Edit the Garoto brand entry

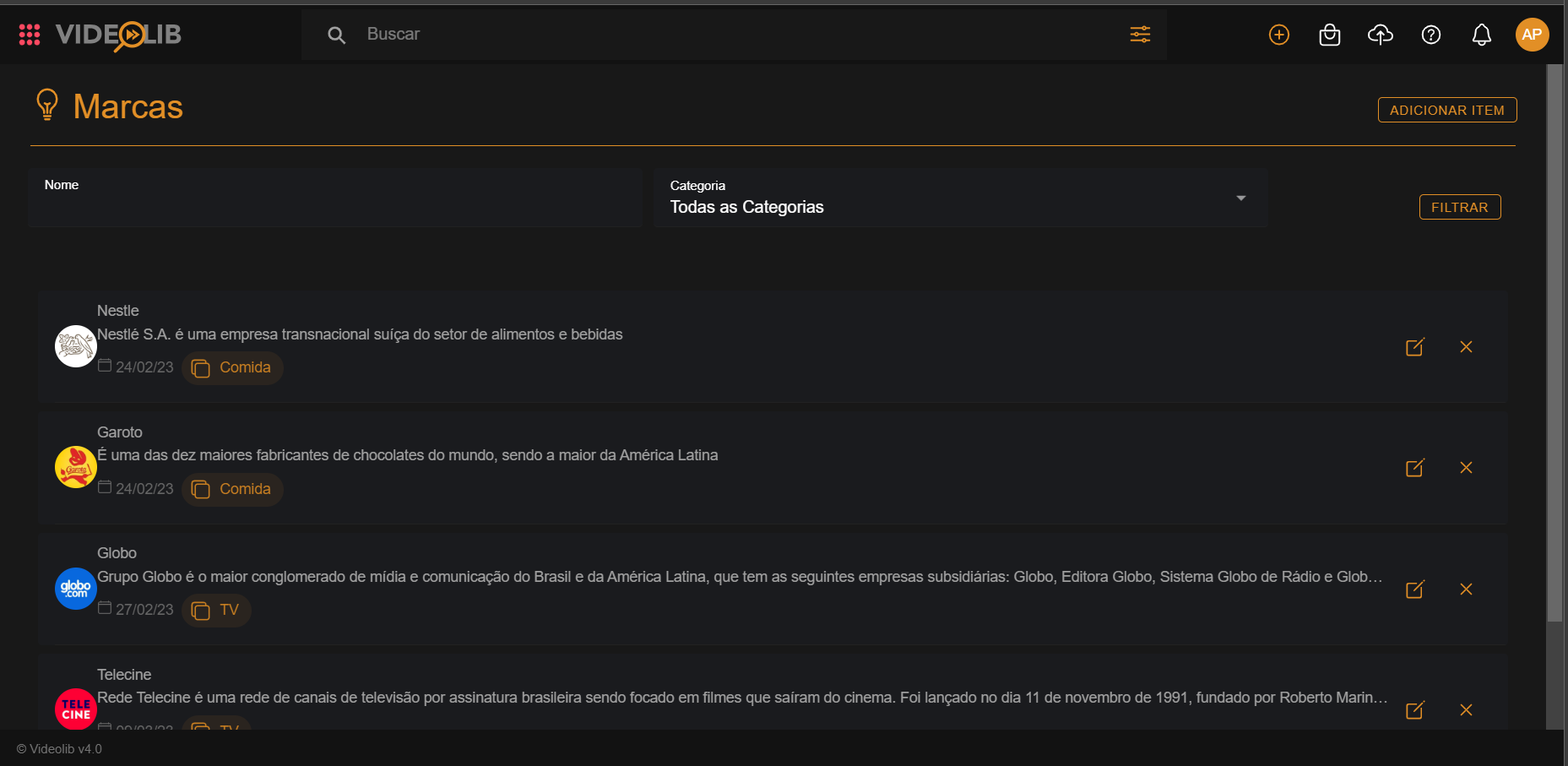pos(1415,468)
